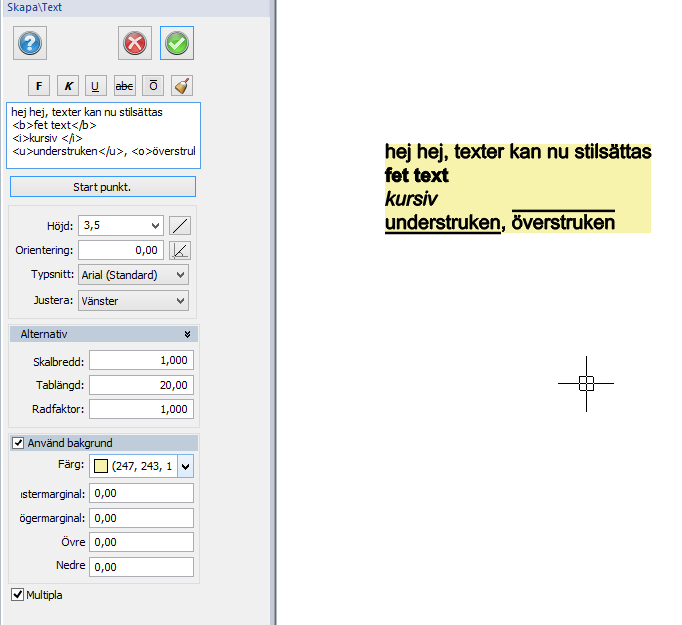Pick angle from drawing next to Orientering

click(x=180, y=251)
